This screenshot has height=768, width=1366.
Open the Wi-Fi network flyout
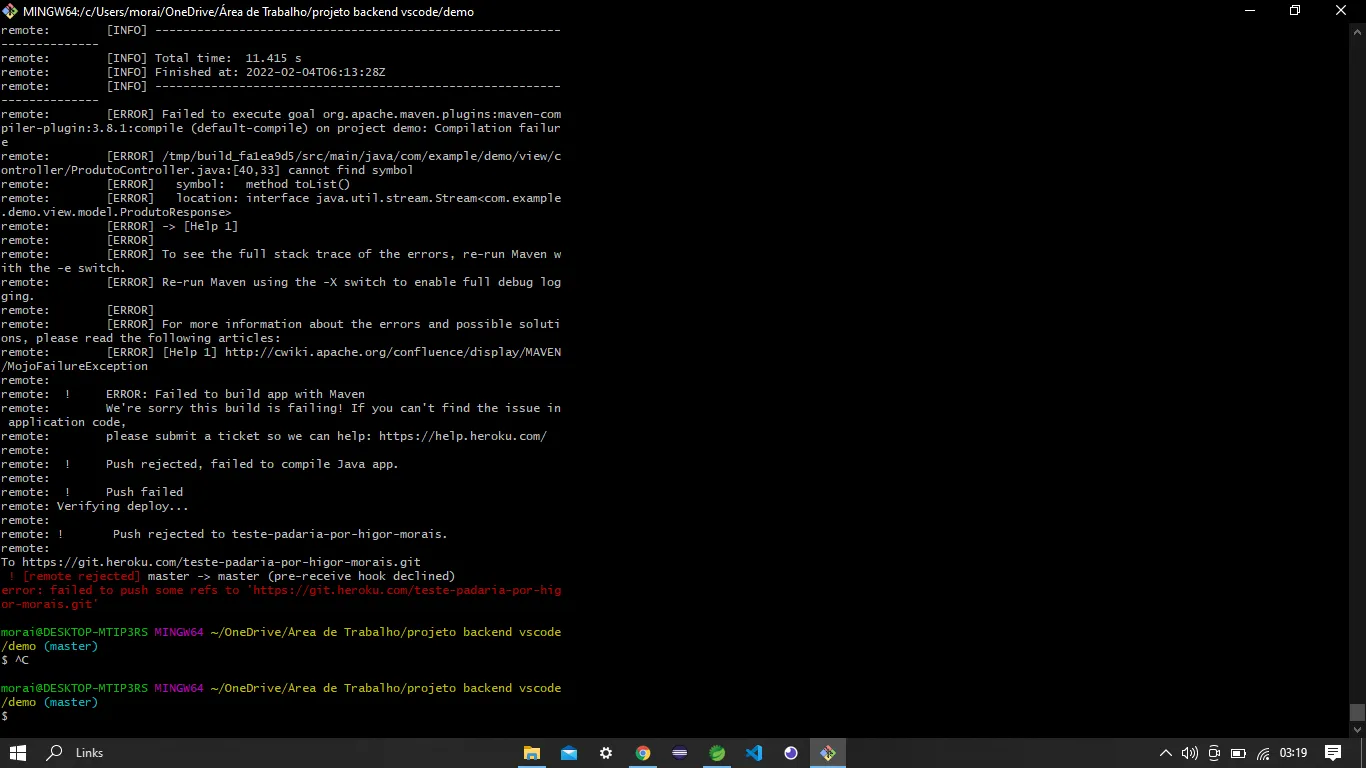coord(1263,753)
